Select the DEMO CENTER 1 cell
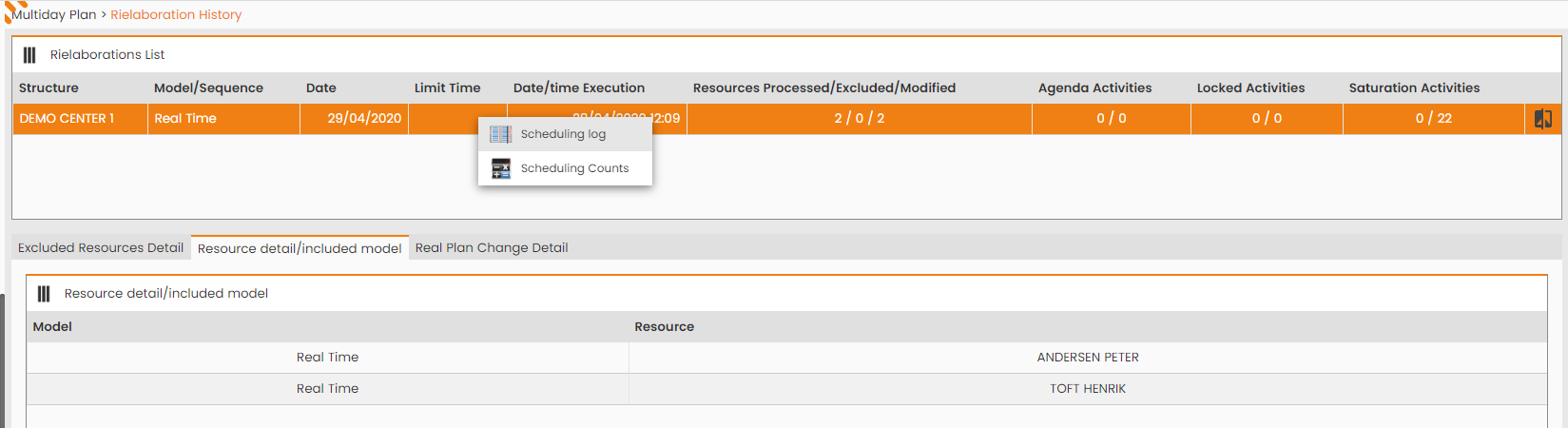Image resolution: width=1568 pixels, height=428 pixels. [x=80, y=119]
